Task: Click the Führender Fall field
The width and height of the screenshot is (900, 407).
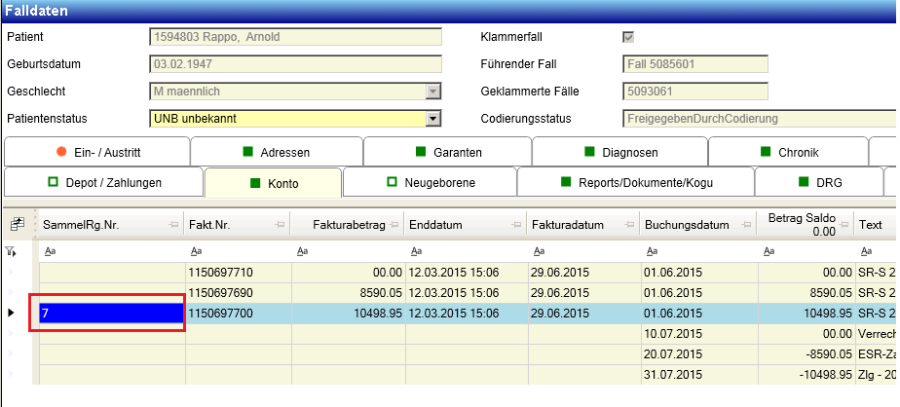Action: coord(694,65)
